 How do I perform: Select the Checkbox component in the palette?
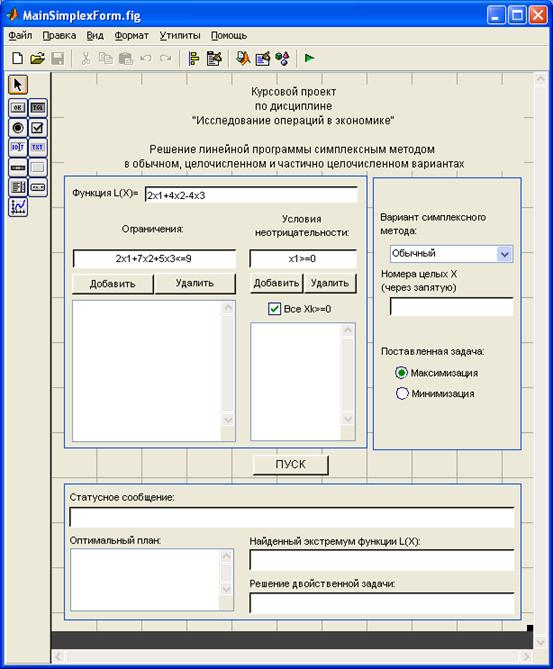point(38,128)
